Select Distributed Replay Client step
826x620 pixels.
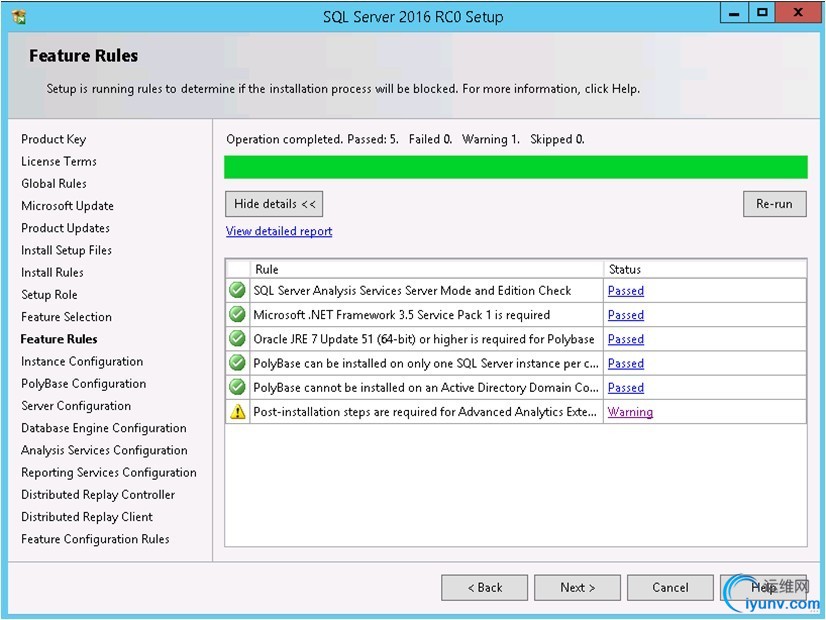(87, 517)
